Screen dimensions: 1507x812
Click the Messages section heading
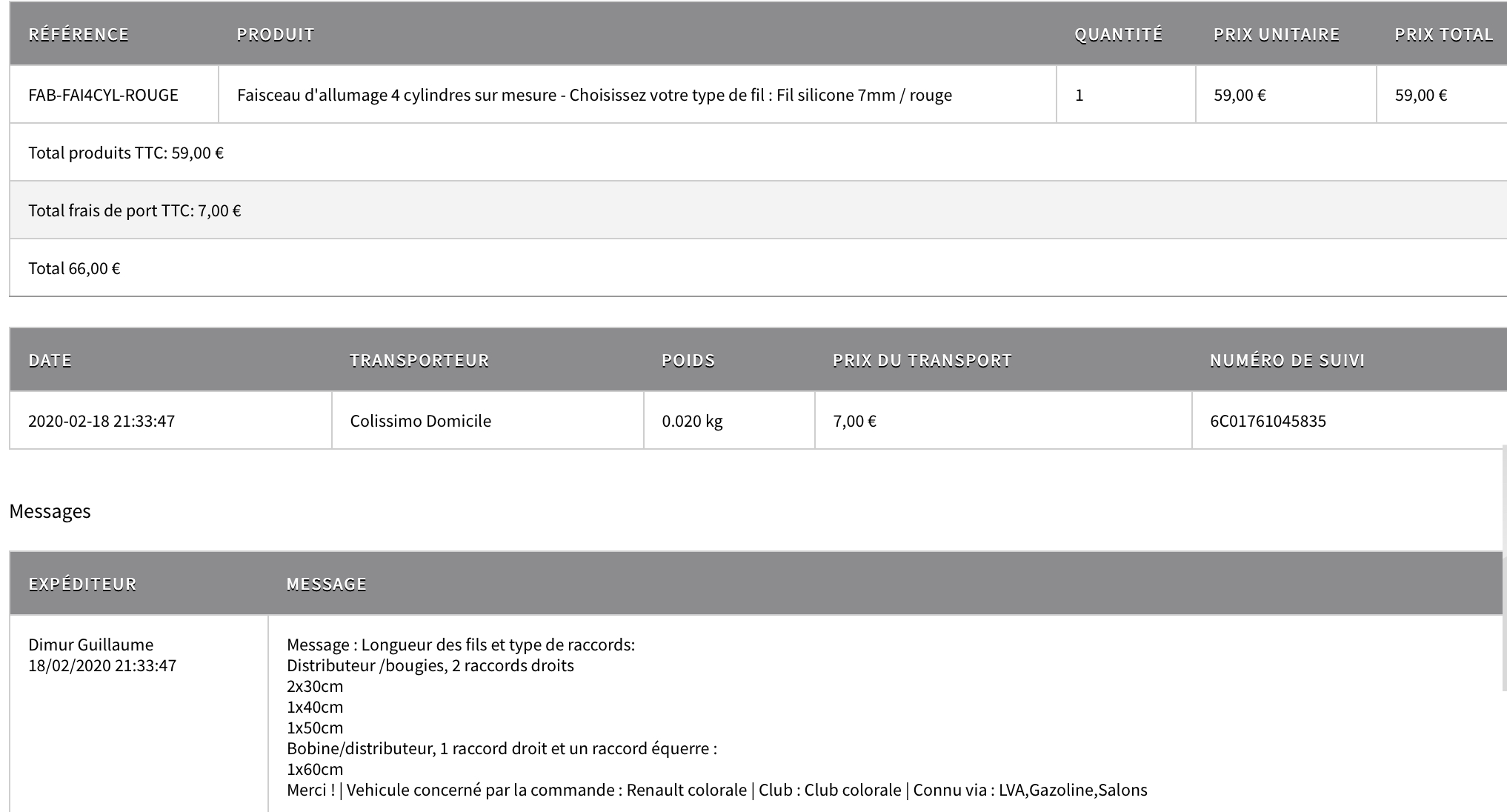tap(50, 511)
